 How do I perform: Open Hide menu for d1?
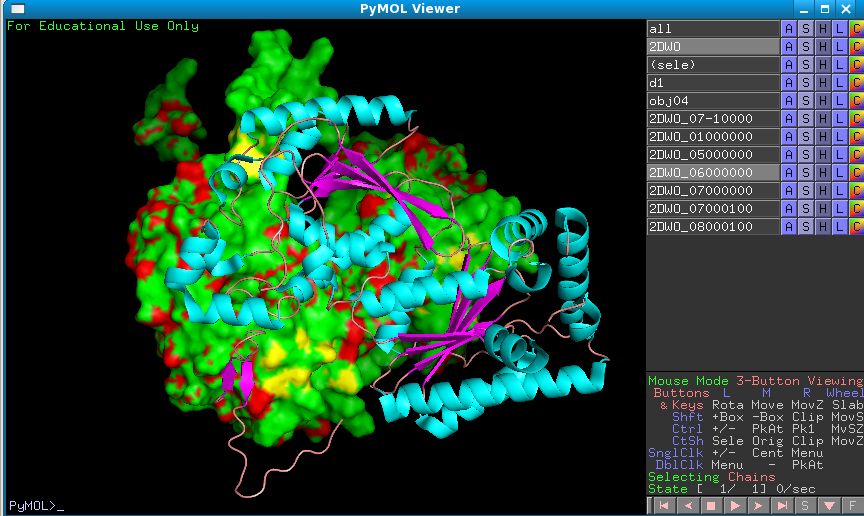click(823, 83)
